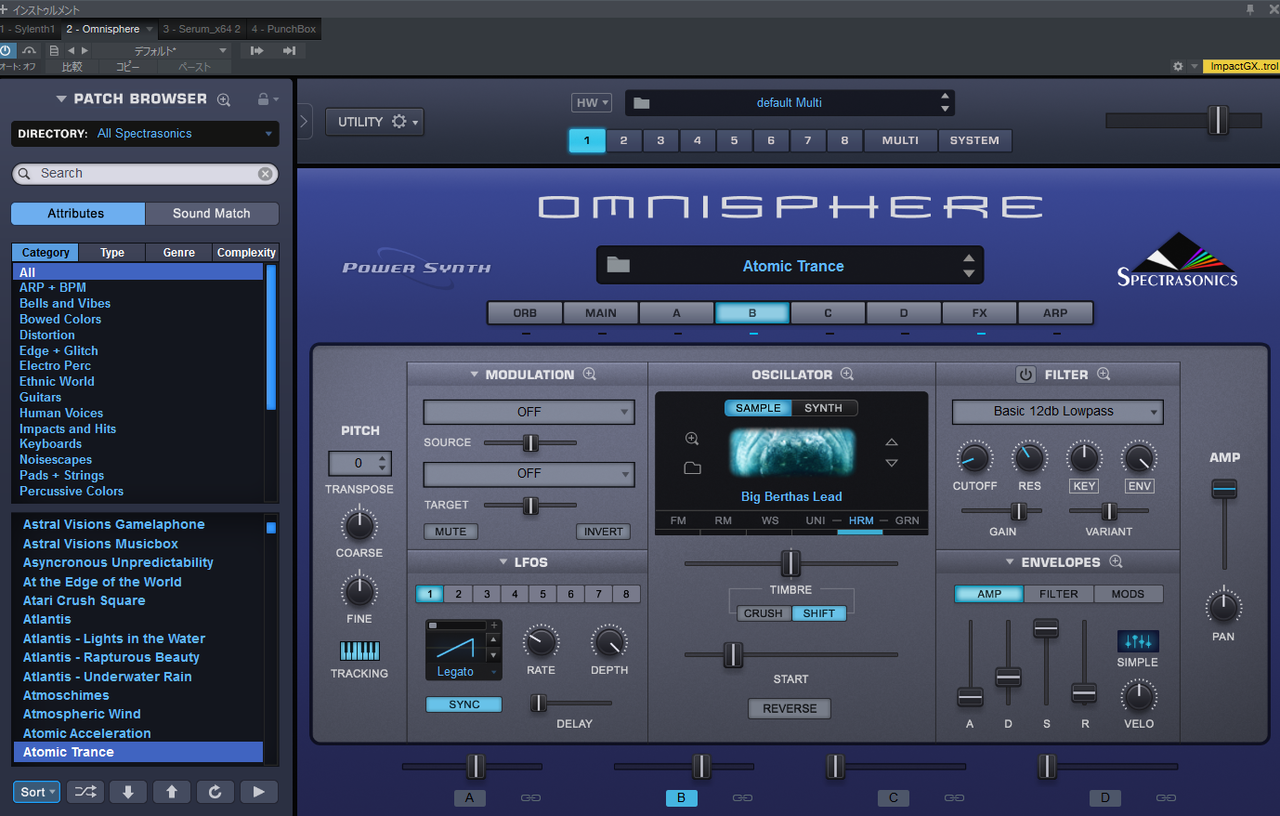This screenshot has width=1280, height=816.
Task: Go to next patch with down arrow
Action: pos(128,792)
